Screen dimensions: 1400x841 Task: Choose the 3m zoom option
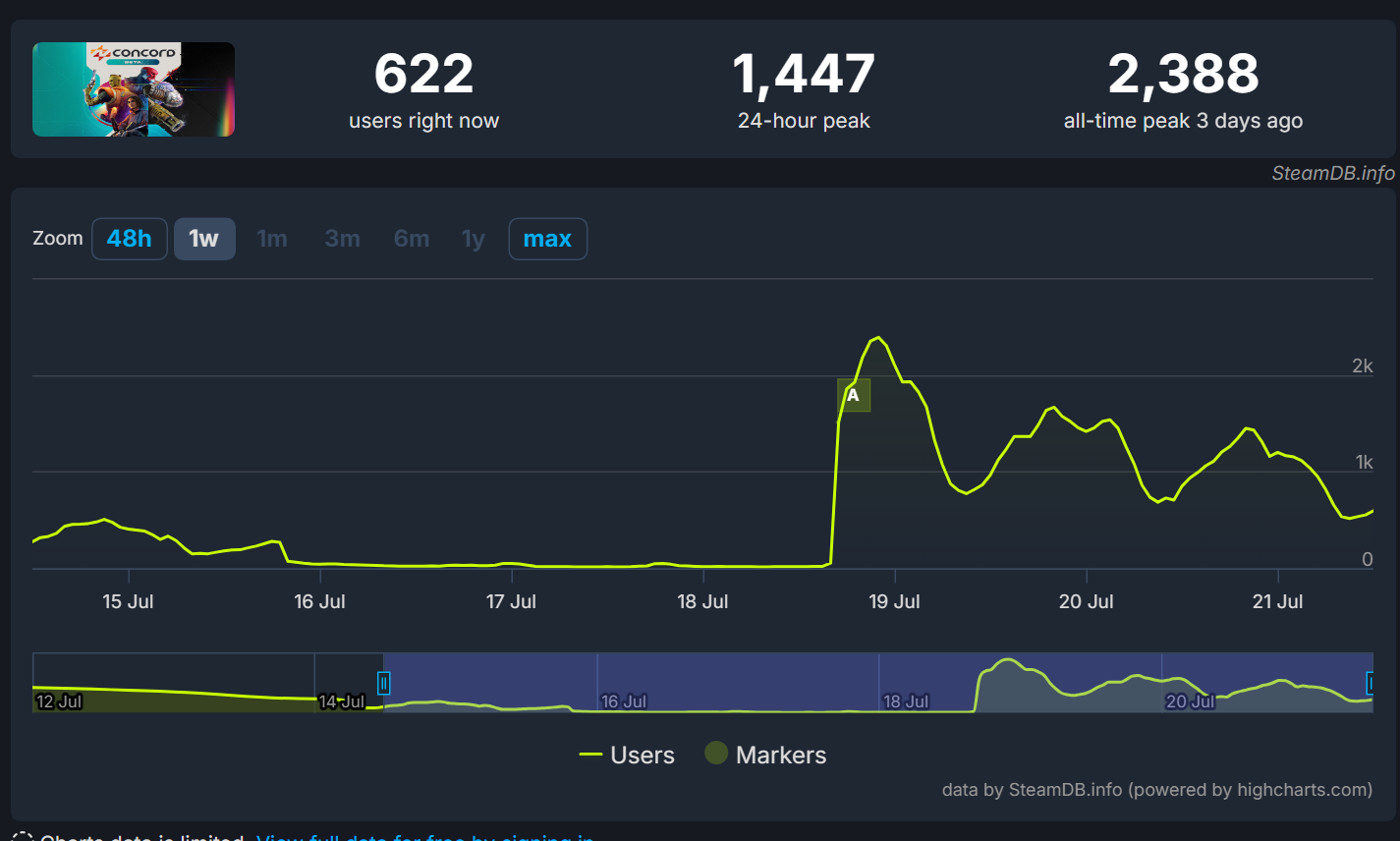(x=343, y=239)
